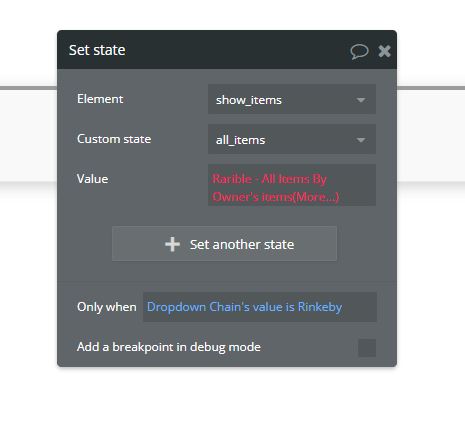Open the Element dropdown showing show_items

[292, 99]
